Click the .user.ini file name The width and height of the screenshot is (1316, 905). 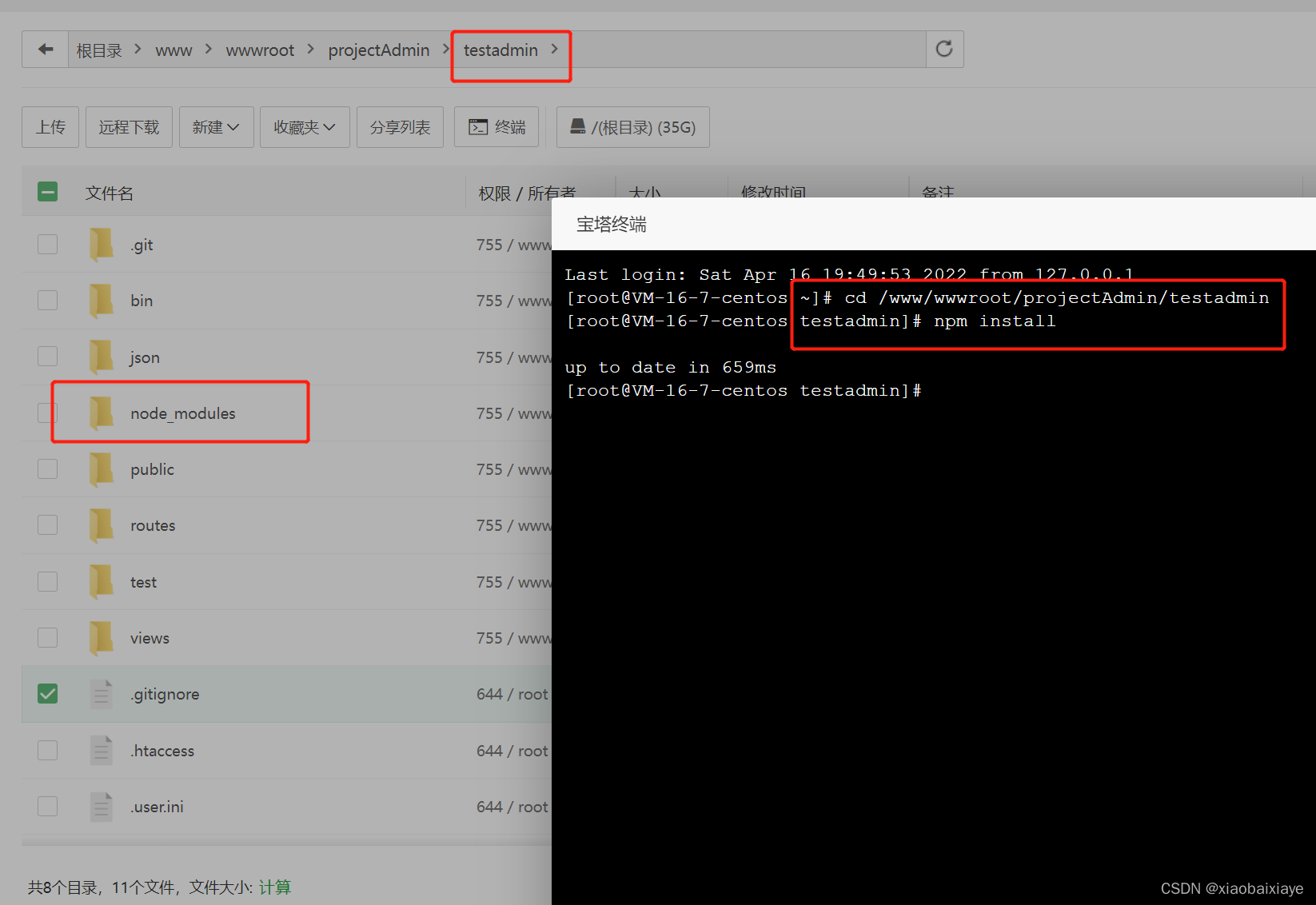pyautogui.click(x=158, y=807)
